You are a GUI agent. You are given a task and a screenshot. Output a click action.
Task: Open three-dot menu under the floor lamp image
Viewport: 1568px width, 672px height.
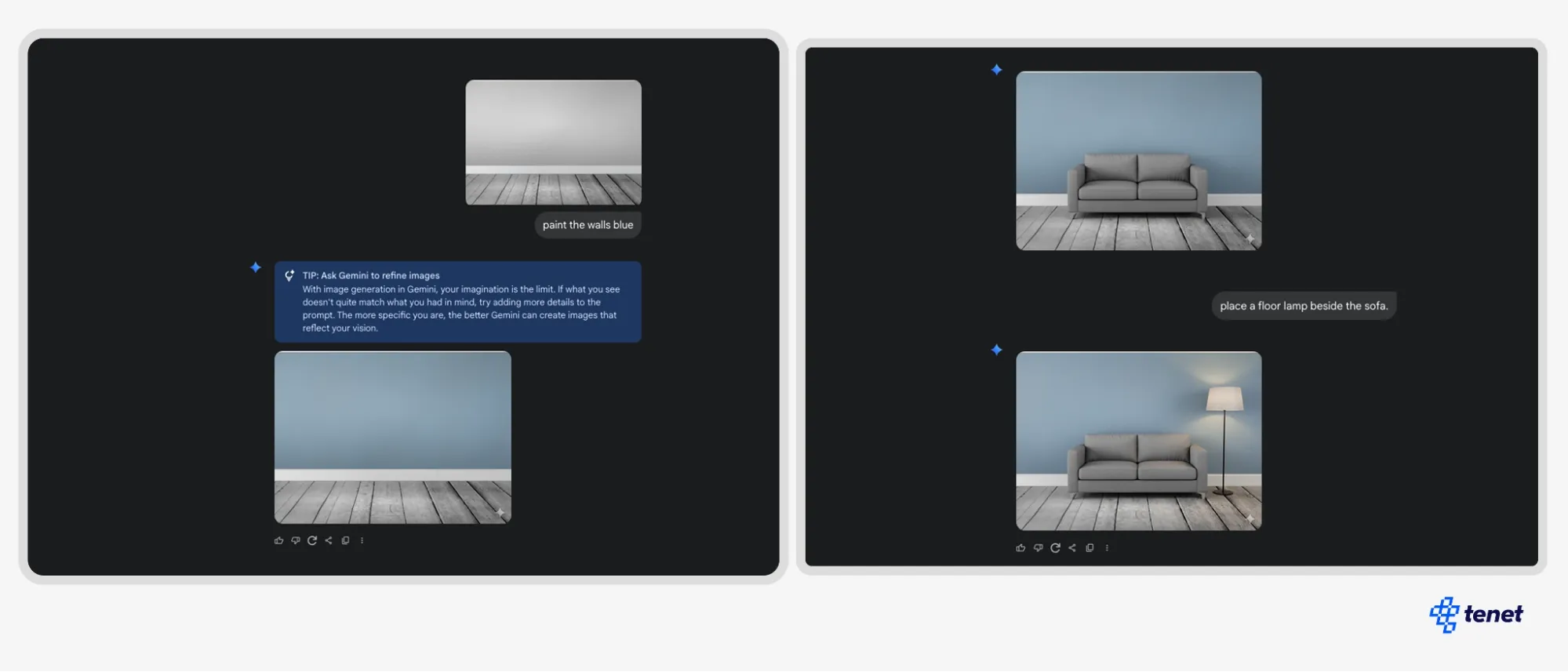(1107, 548)
